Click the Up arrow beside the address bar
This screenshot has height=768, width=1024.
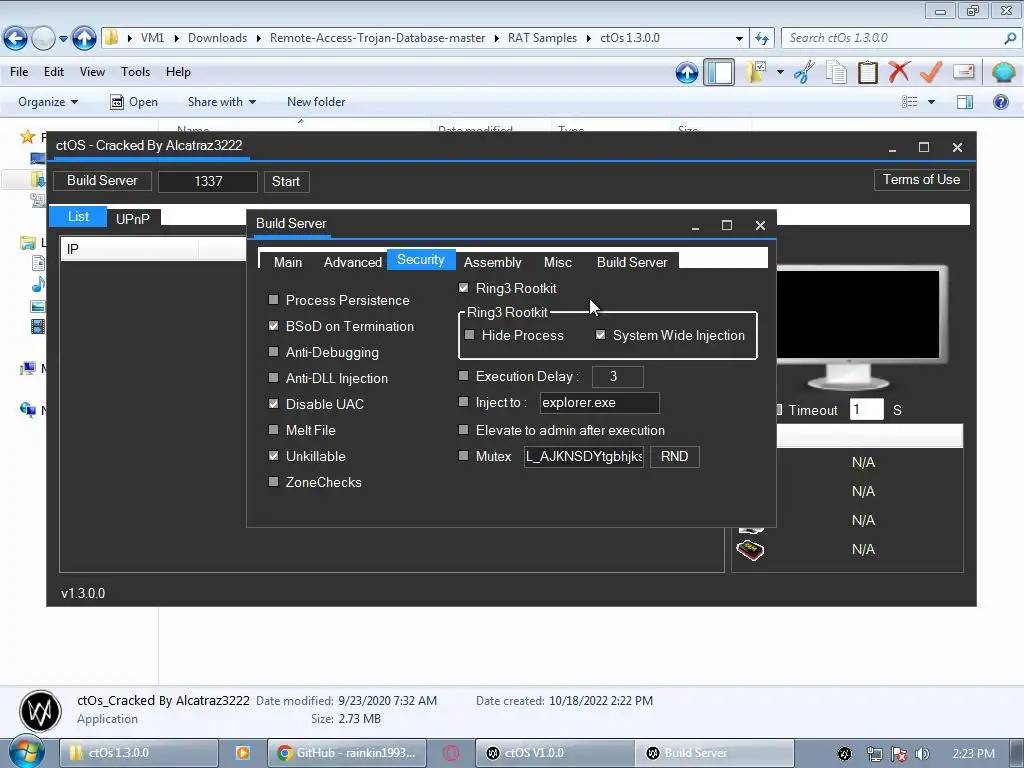84,39
